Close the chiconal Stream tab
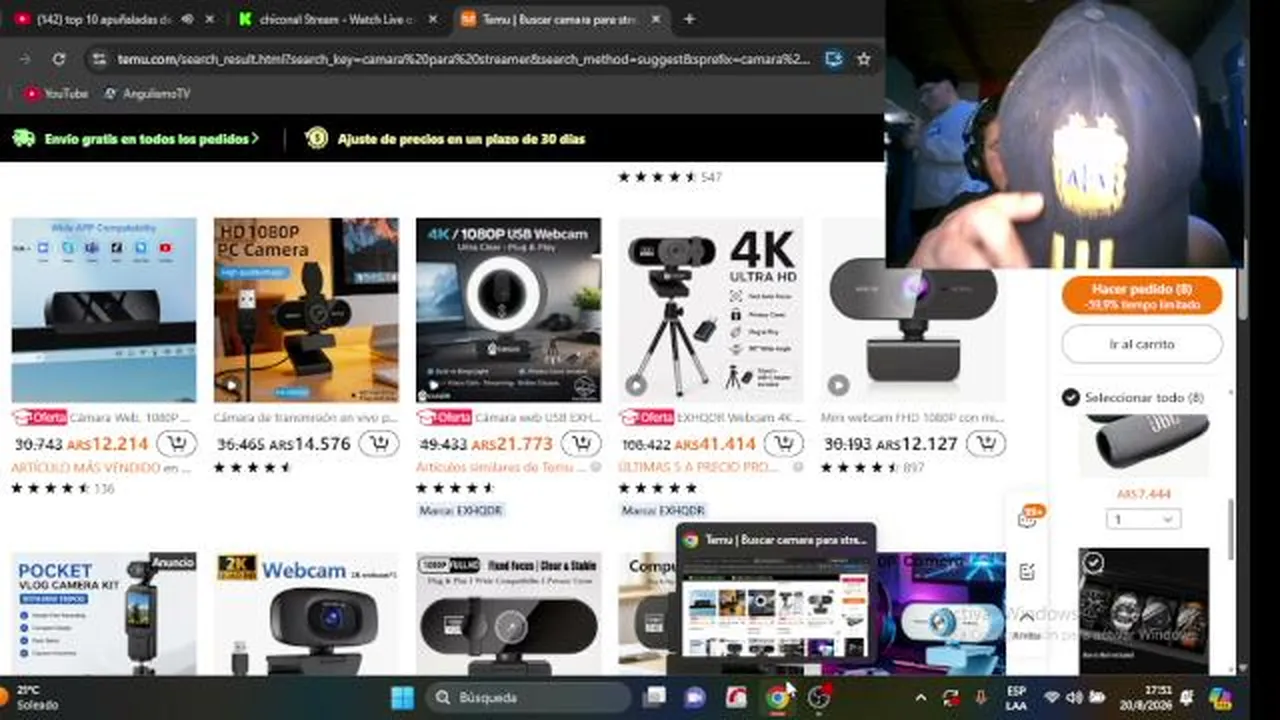1280x720 pixels. coord(431,19)
